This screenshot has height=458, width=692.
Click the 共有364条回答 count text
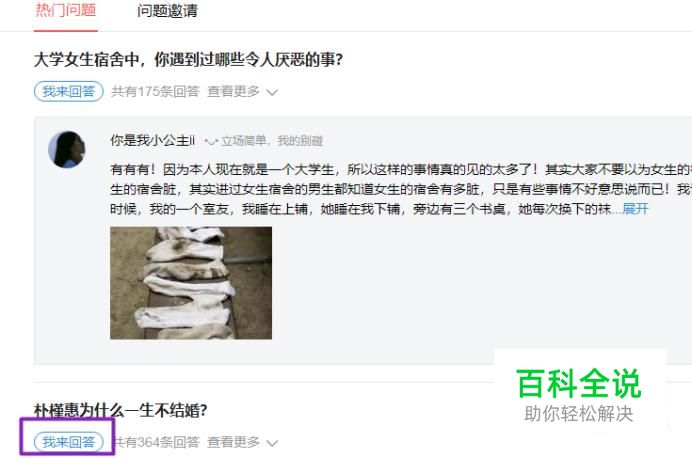(155, 442)
